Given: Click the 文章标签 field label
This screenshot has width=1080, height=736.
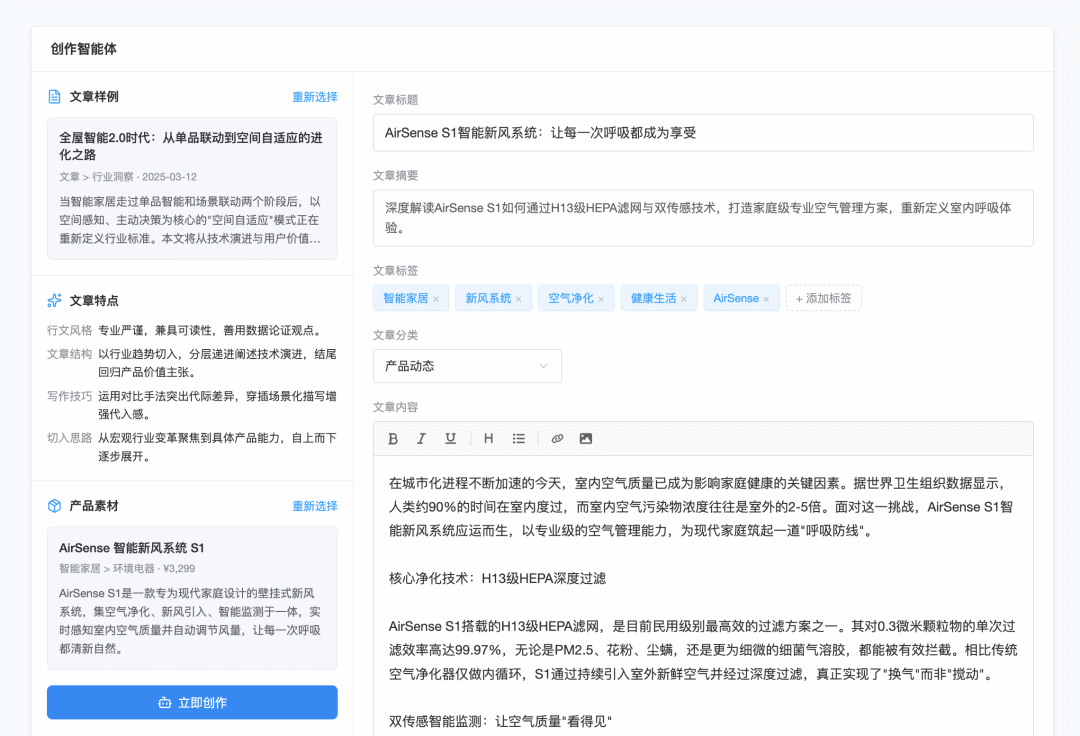Looking at the screenshot, I should point(395,271).
